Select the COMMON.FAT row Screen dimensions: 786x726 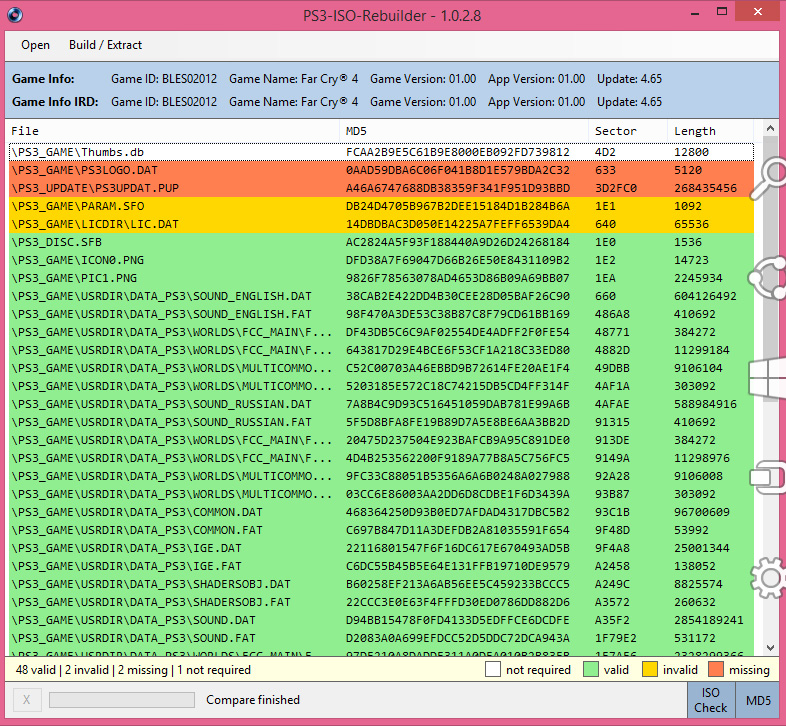[381, 530]
